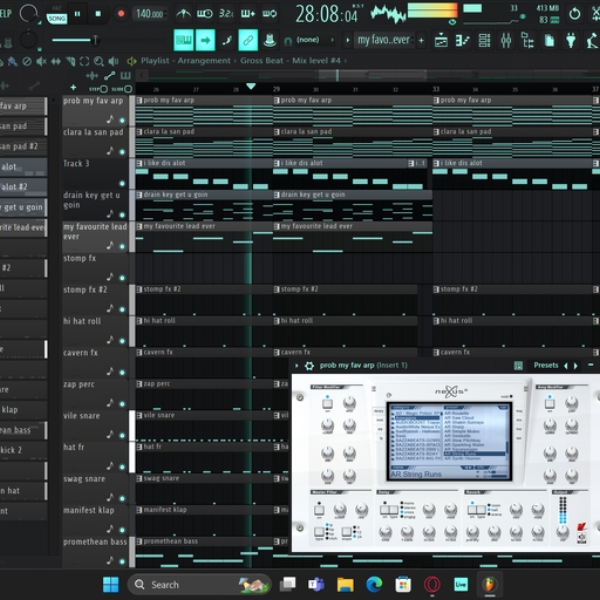Screen dimensions: 600x600
Task: Mute the 'prob my fav arp' playlist track
Action: (x=122, y=121)
